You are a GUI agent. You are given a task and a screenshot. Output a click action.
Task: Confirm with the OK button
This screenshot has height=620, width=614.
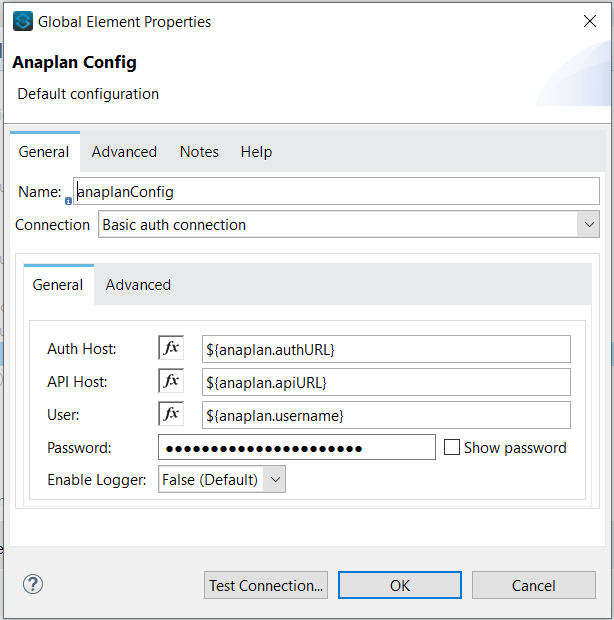click(x=400, y=585)
